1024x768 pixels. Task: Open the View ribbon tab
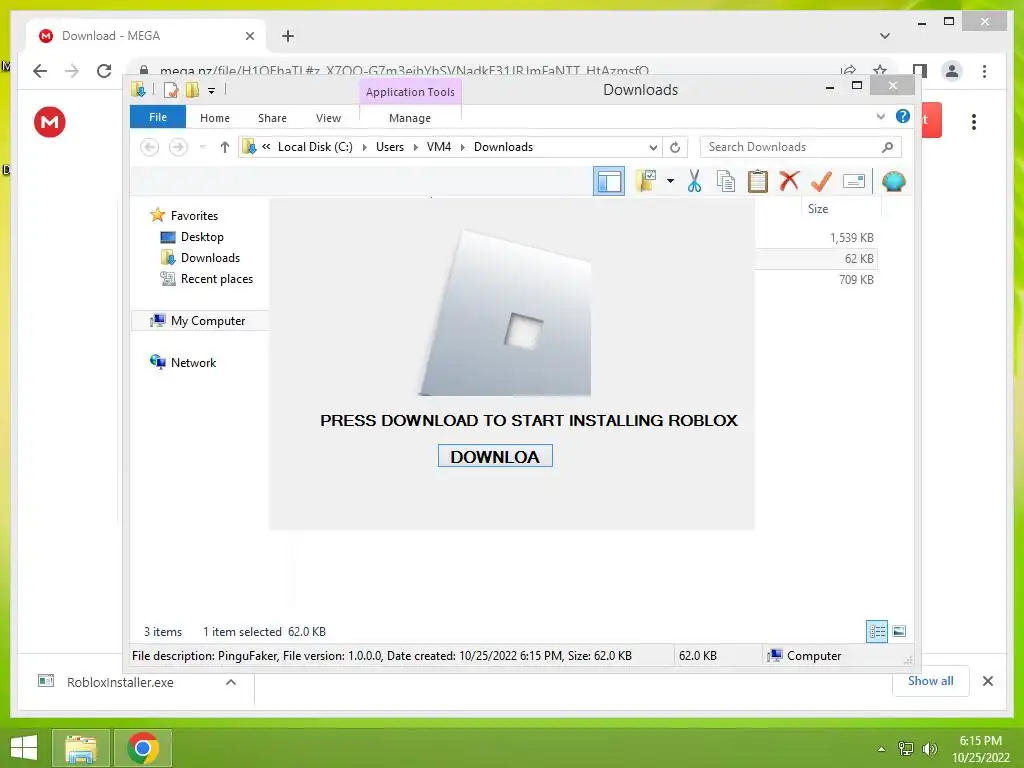click(x=328, y=118)
